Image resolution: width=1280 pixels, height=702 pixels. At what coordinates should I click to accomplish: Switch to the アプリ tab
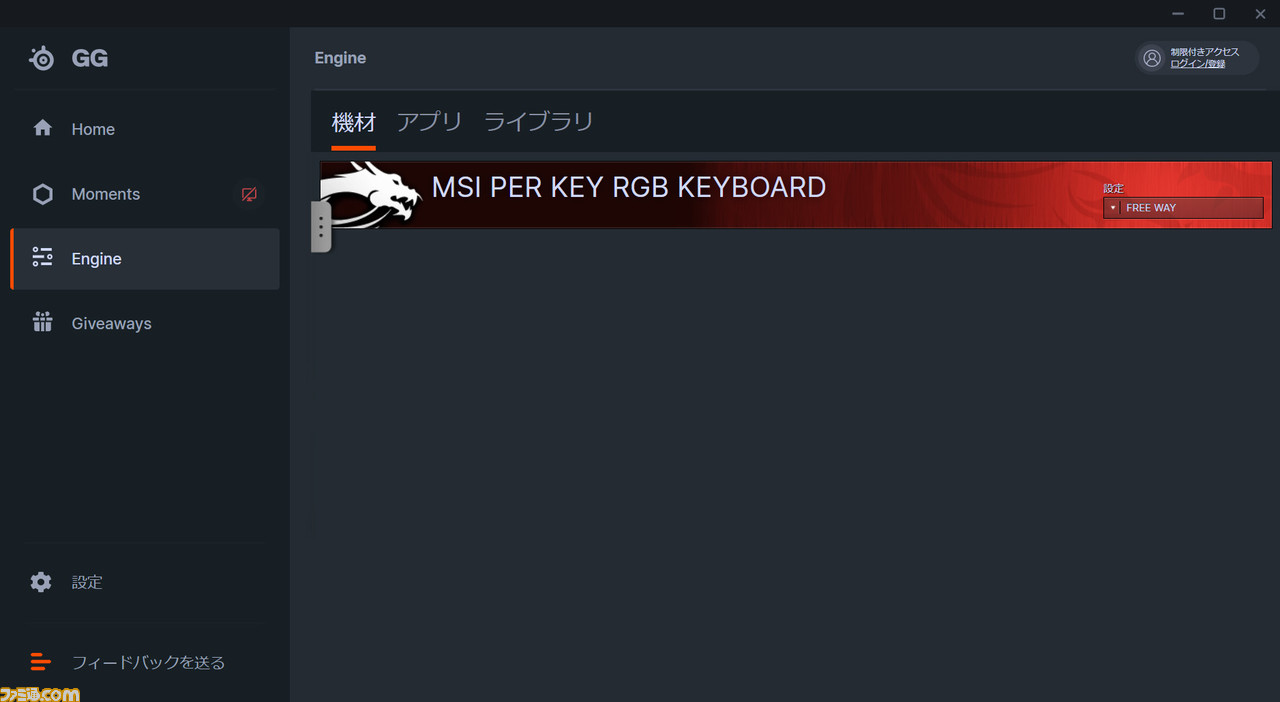click(x=429, y=122)
